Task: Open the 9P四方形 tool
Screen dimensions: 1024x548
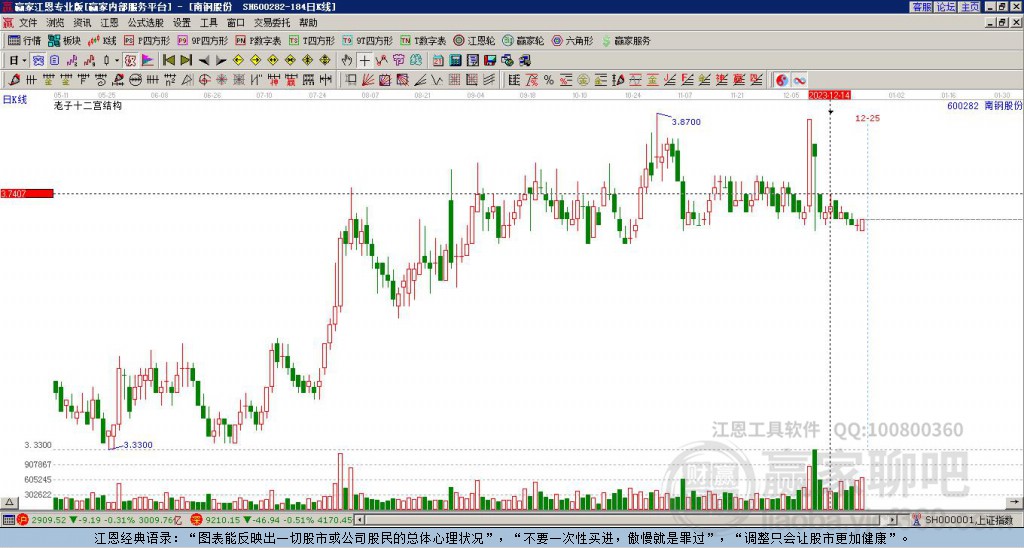Action: [x=202, y=40]
